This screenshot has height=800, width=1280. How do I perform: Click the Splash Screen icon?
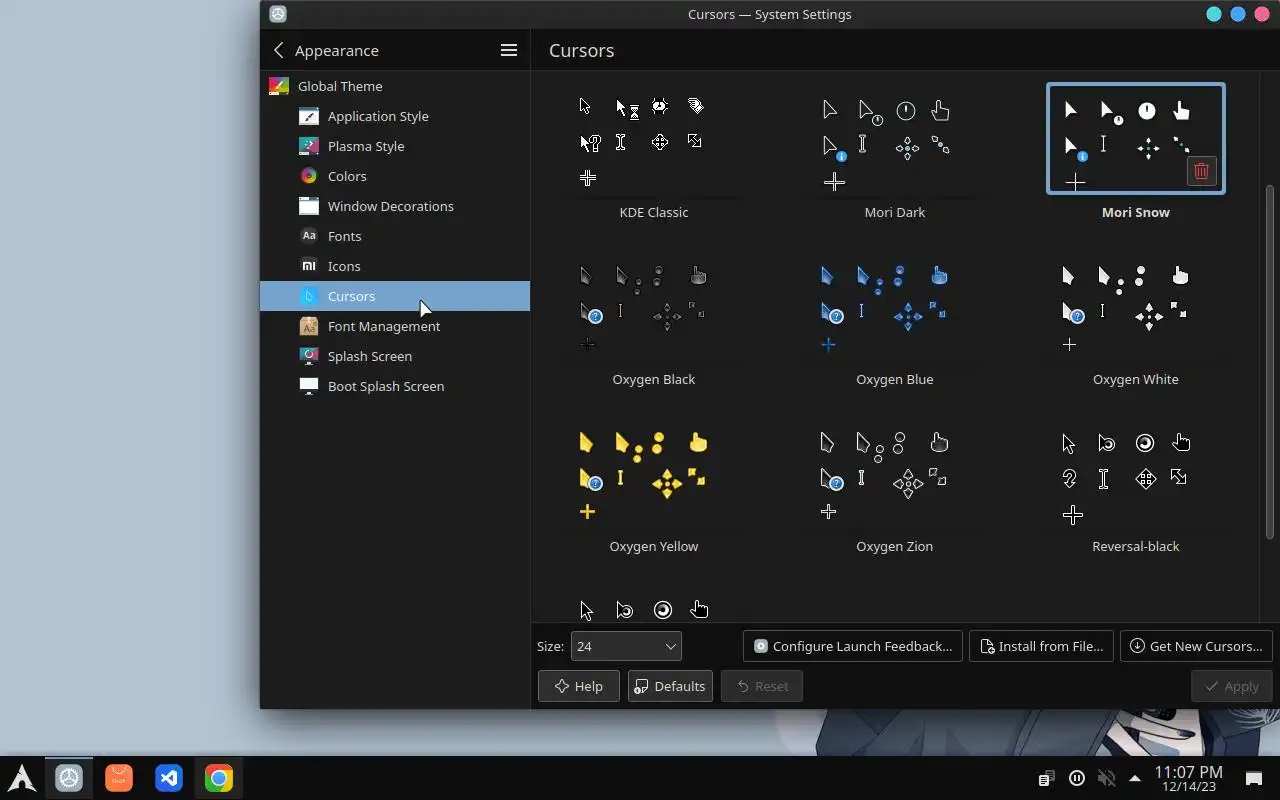[x=309, y=356]
